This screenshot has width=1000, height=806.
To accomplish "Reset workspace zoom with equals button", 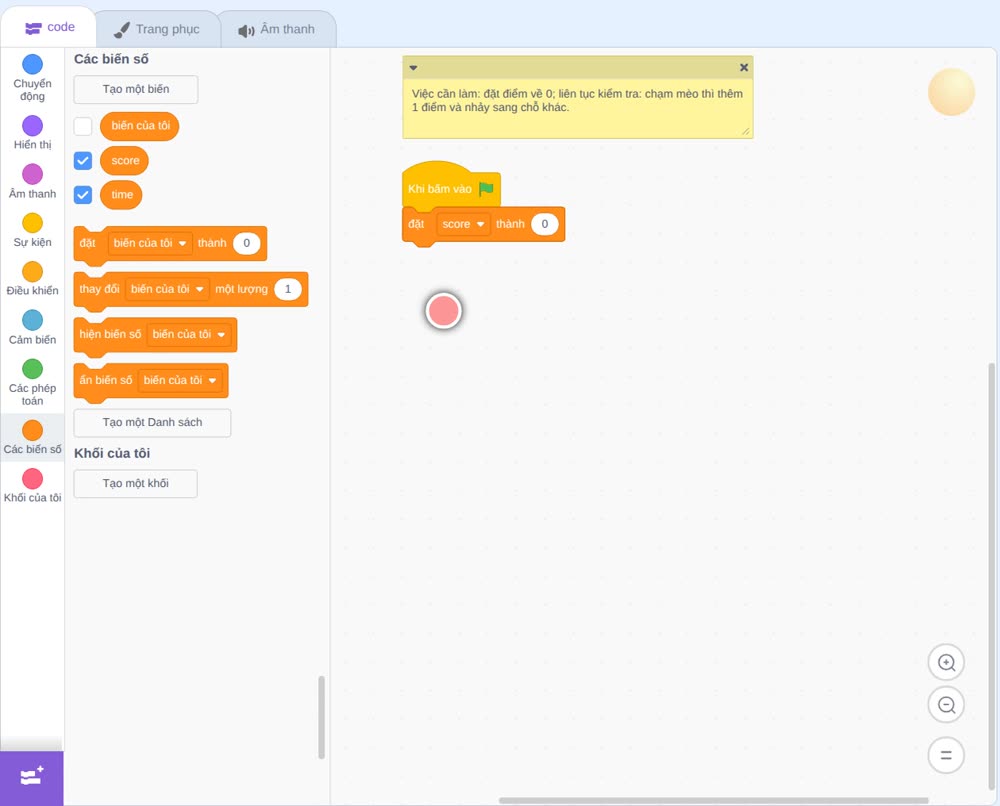I will click(946, 755).
